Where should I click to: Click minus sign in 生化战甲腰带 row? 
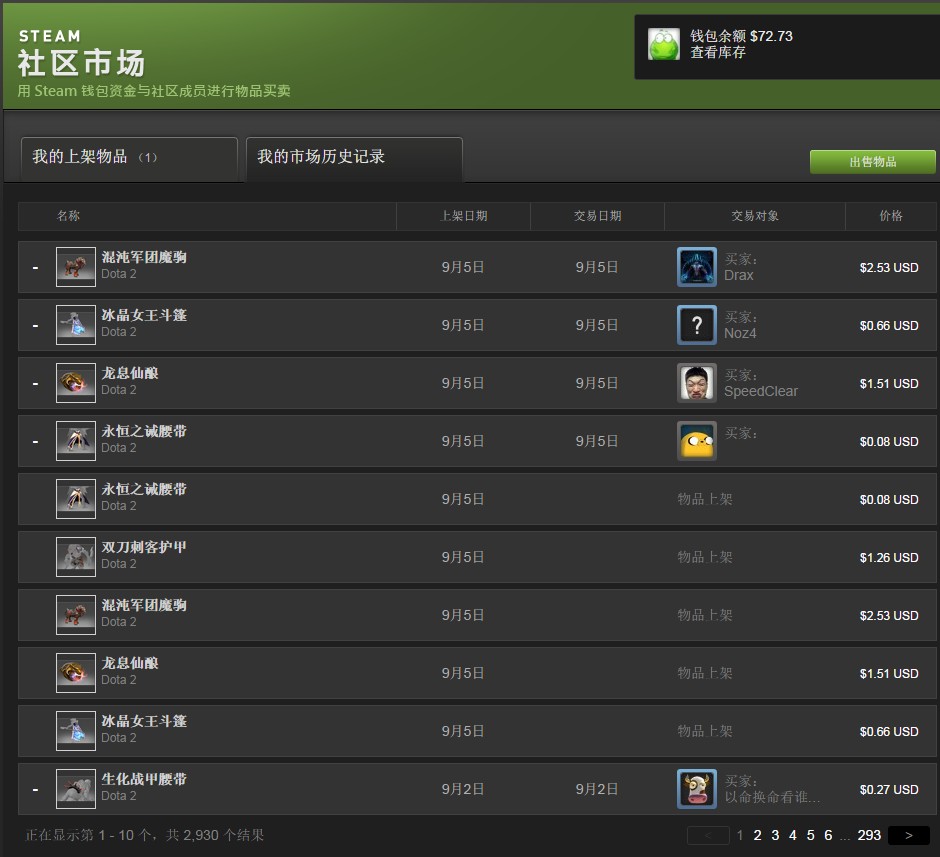[x=35, y=789]
